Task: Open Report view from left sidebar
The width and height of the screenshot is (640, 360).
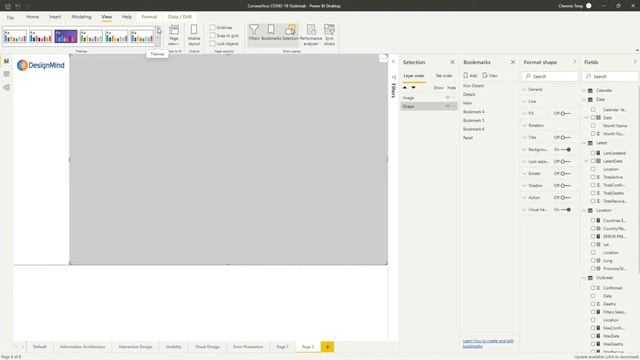Action: [x=7, y=61]
